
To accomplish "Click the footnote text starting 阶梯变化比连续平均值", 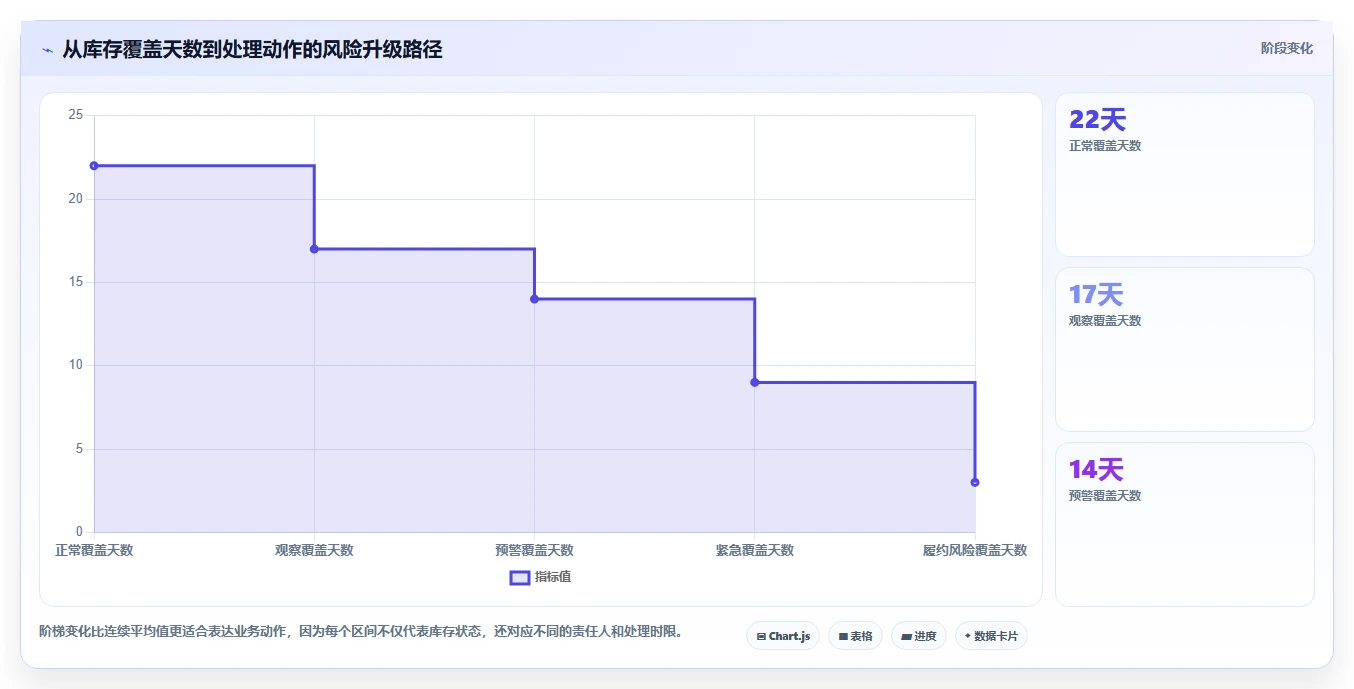I will [361, 631].
